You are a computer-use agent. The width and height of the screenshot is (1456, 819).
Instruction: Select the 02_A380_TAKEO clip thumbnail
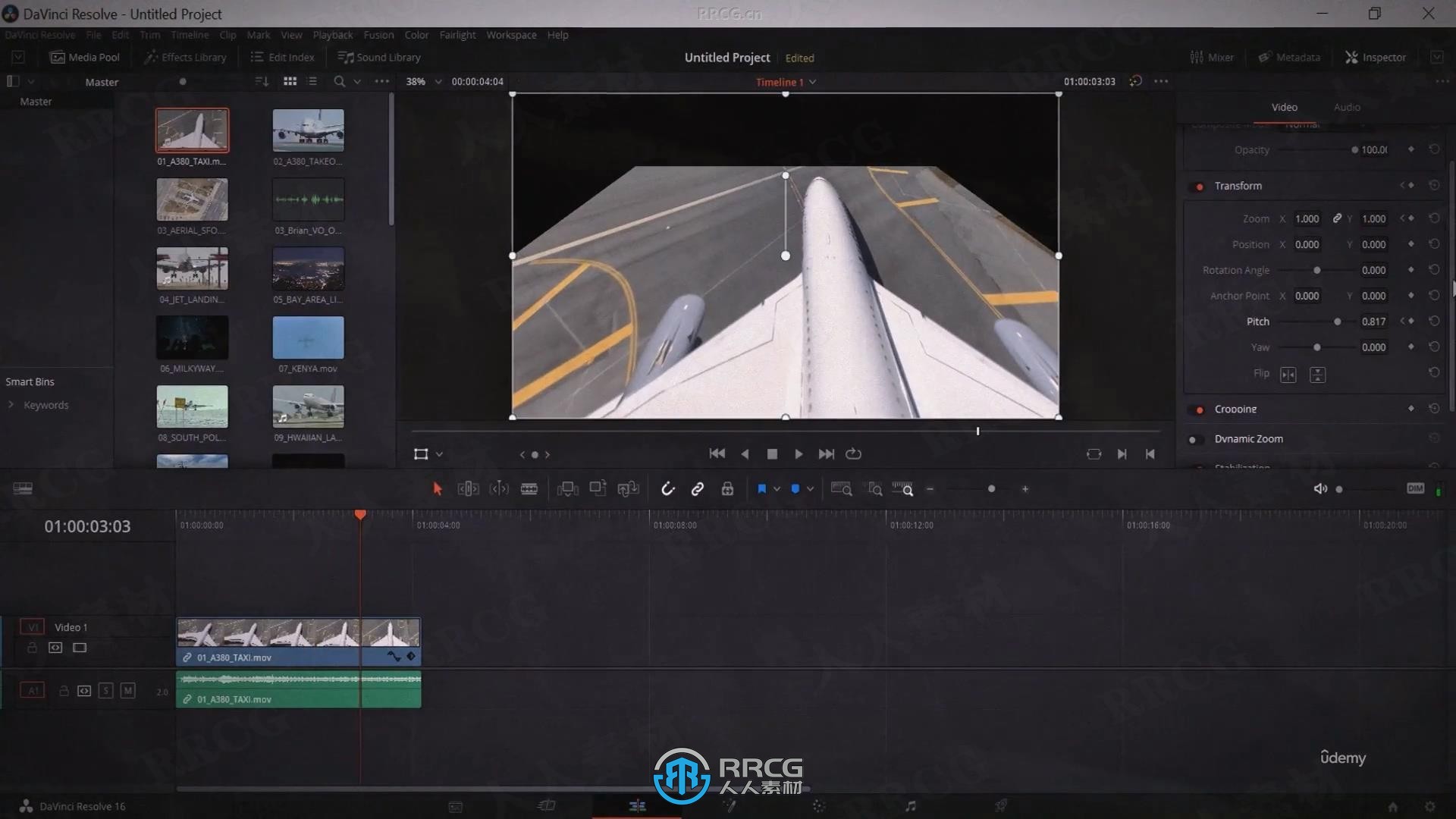pos(308,130)
